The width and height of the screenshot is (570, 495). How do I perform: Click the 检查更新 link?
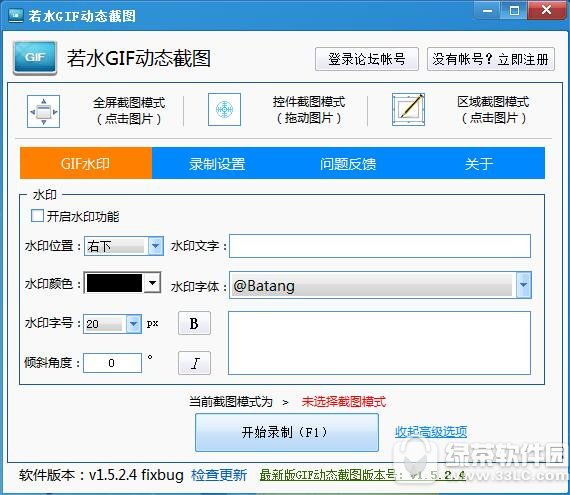pos(219,475)
